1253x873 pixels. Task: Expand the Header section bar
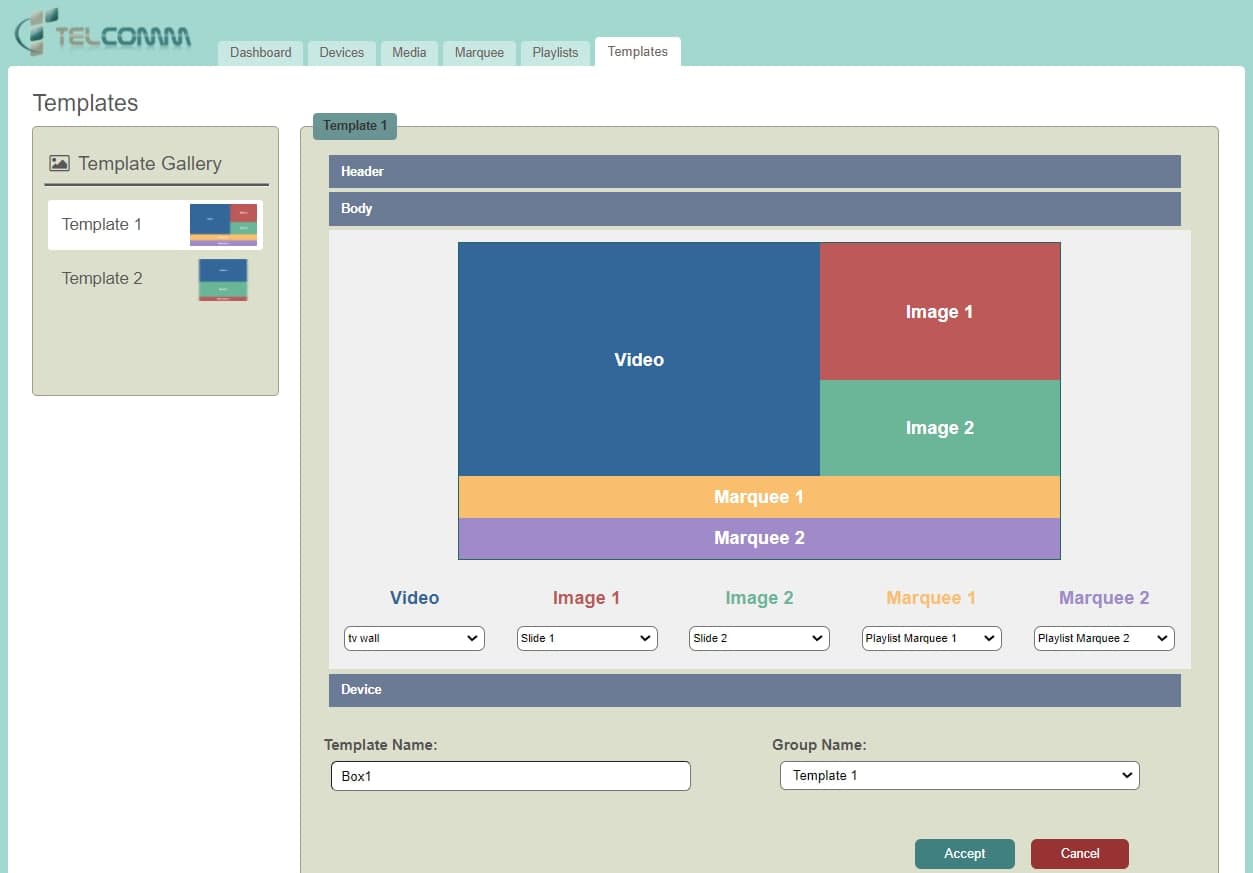tap(754, 171)
